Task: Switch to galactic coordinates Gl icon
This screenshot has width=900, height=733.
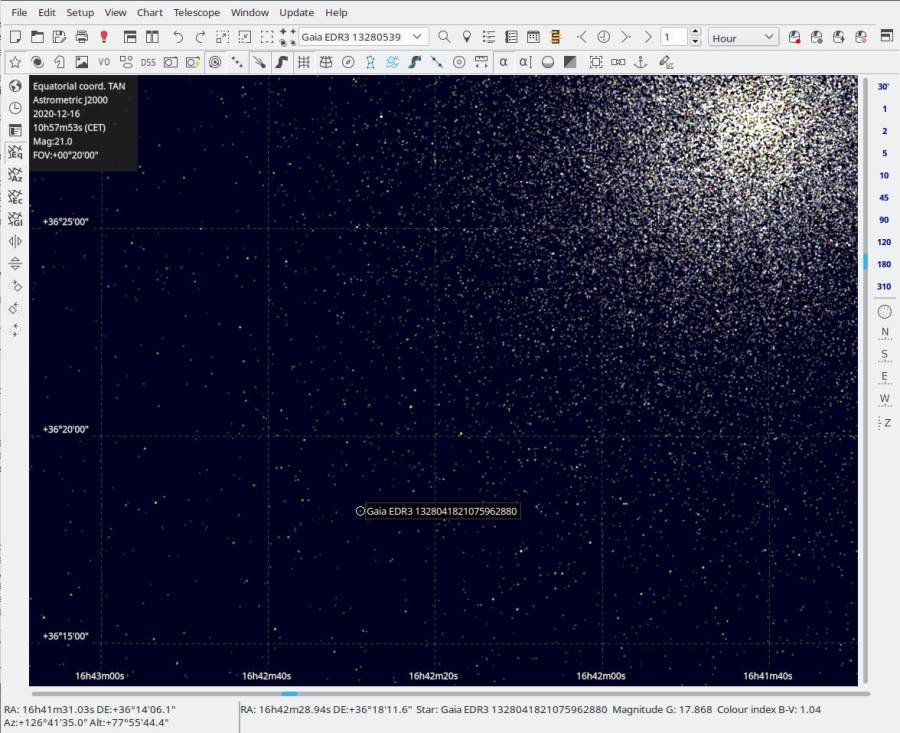Action: tap(15, 219)
